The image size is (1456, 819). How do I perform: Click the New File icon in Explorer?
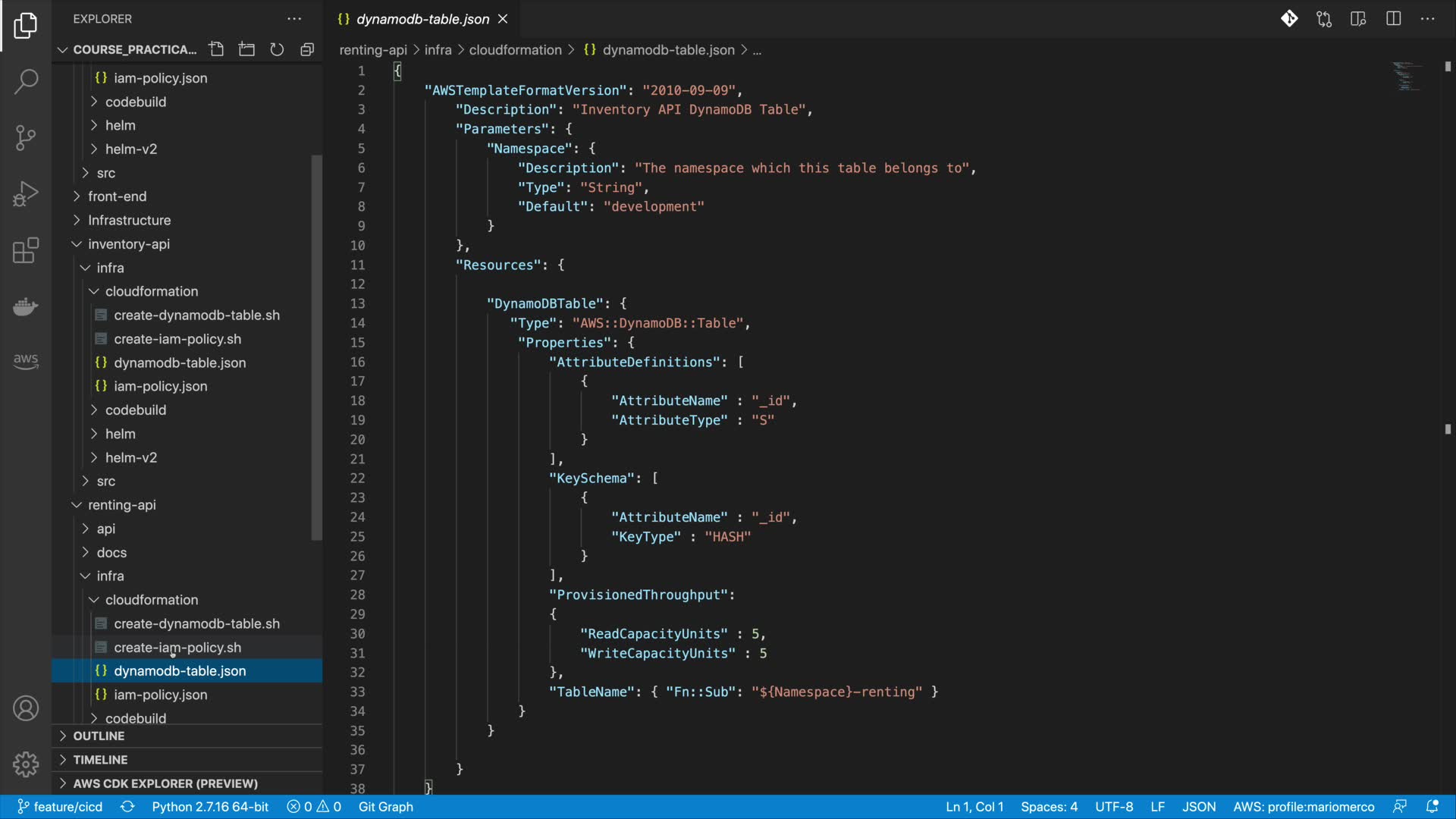click(216, 49)
